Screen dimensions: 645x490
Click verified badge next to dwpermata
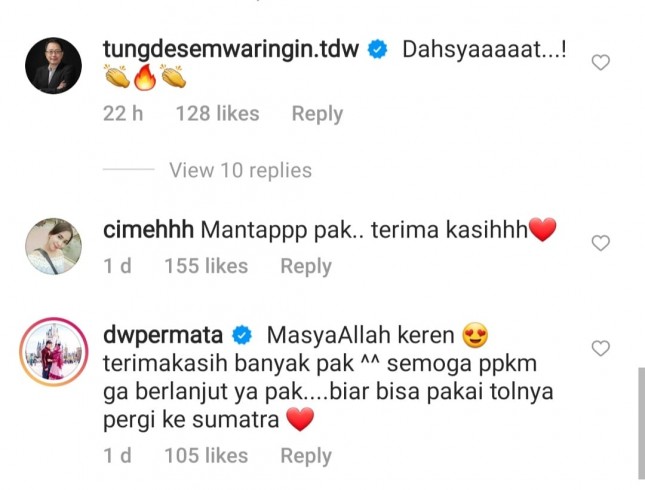[242, 336]
